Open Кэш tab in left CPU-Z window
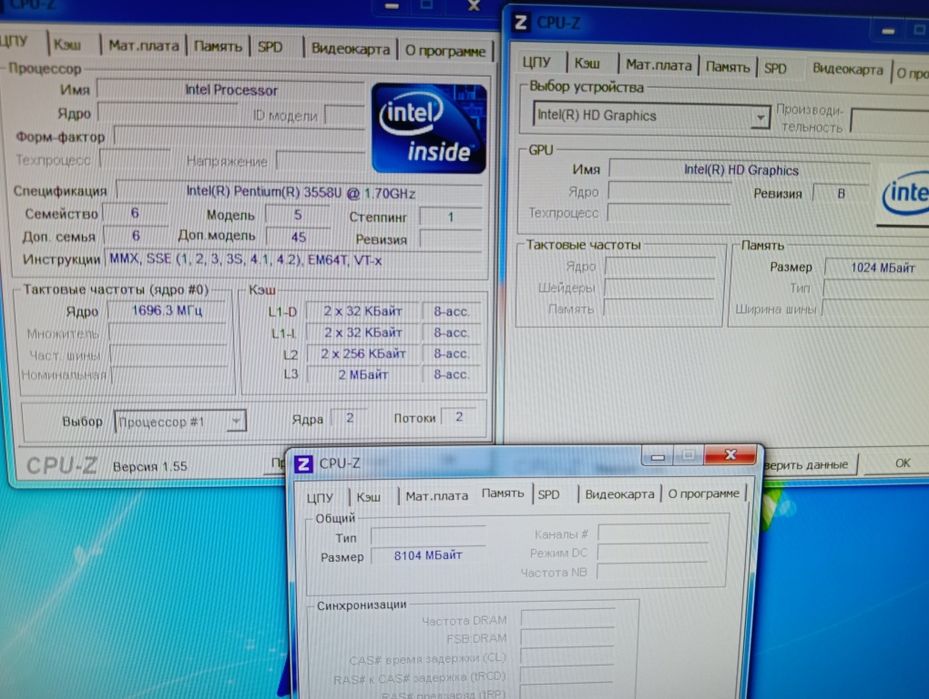The width and height of the screenshot is (929, 699). pyautogui.click(x=67, y=45)
